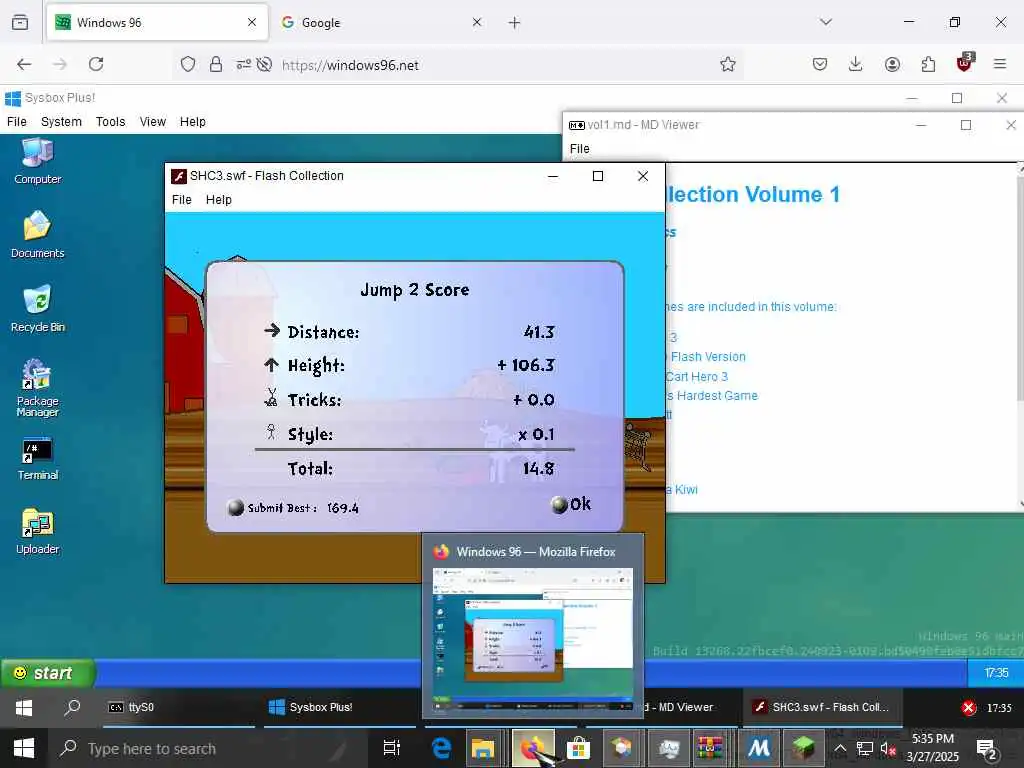Switch to the Google browser tab
The height and width of the screenshot is (768, 1024).
pos(382,22)
